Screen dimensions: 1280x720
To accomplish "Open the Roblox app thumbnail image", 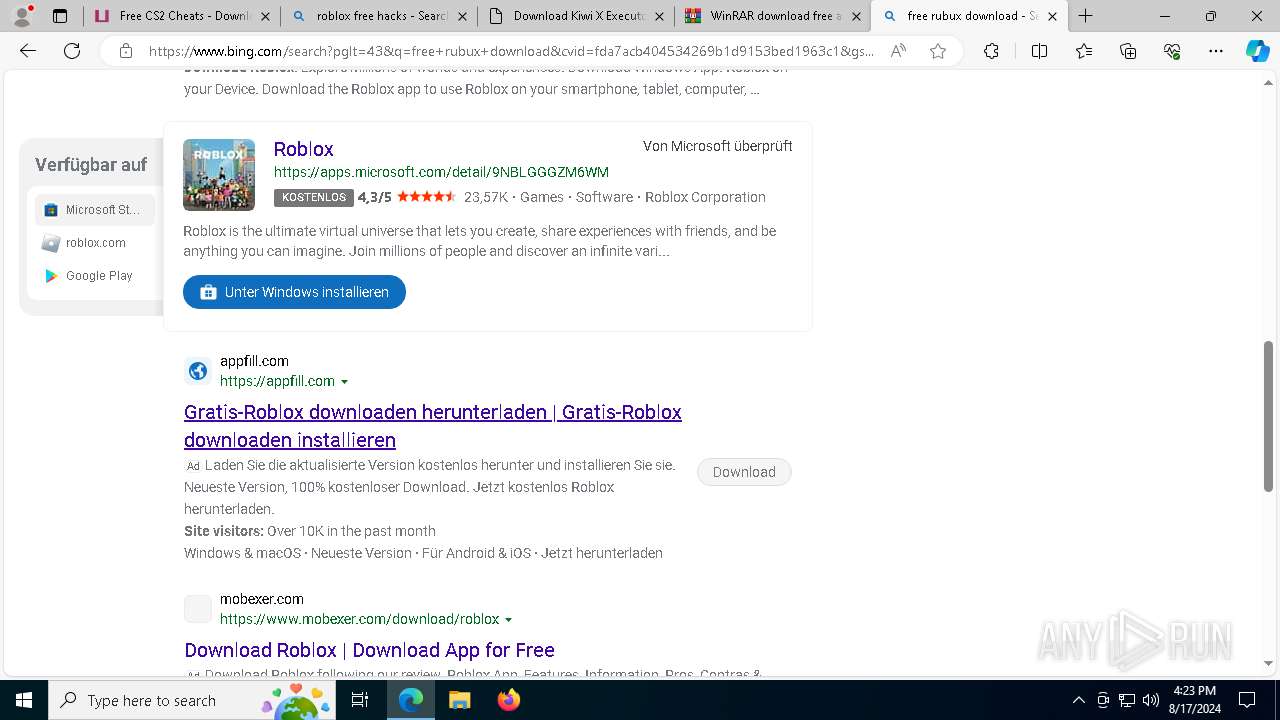I will point(219,175).
